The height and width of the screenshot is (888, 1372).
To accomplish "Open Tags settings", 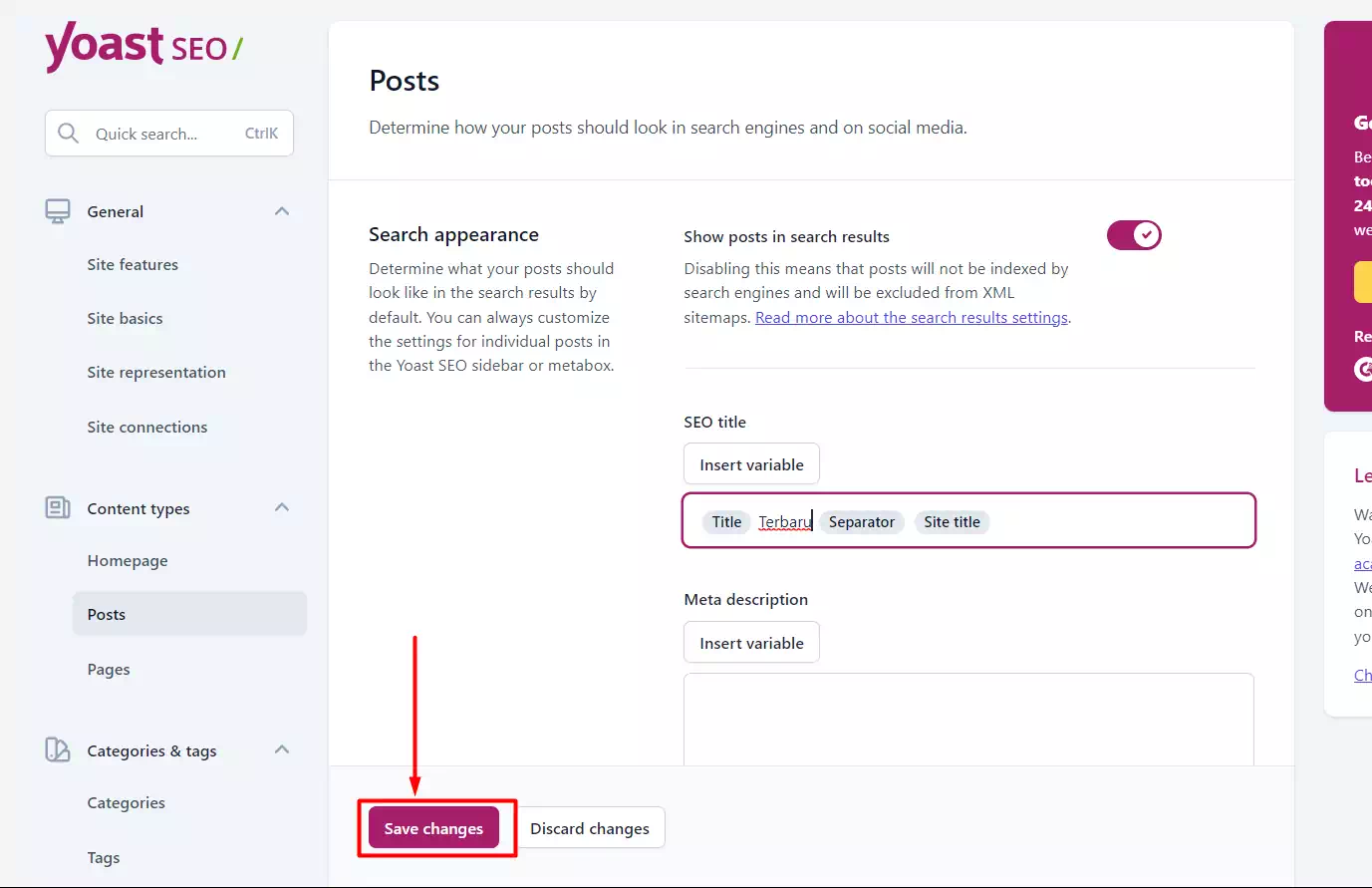I will click(104, 857).
